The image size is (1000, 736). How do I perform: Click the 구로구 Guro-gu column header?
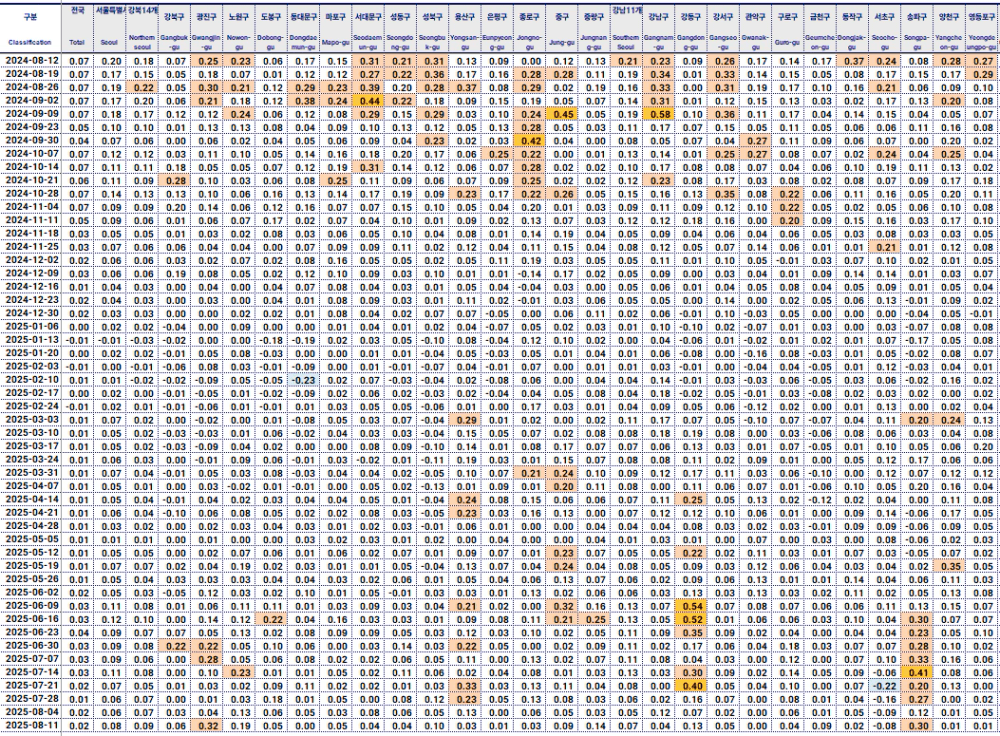788,28
